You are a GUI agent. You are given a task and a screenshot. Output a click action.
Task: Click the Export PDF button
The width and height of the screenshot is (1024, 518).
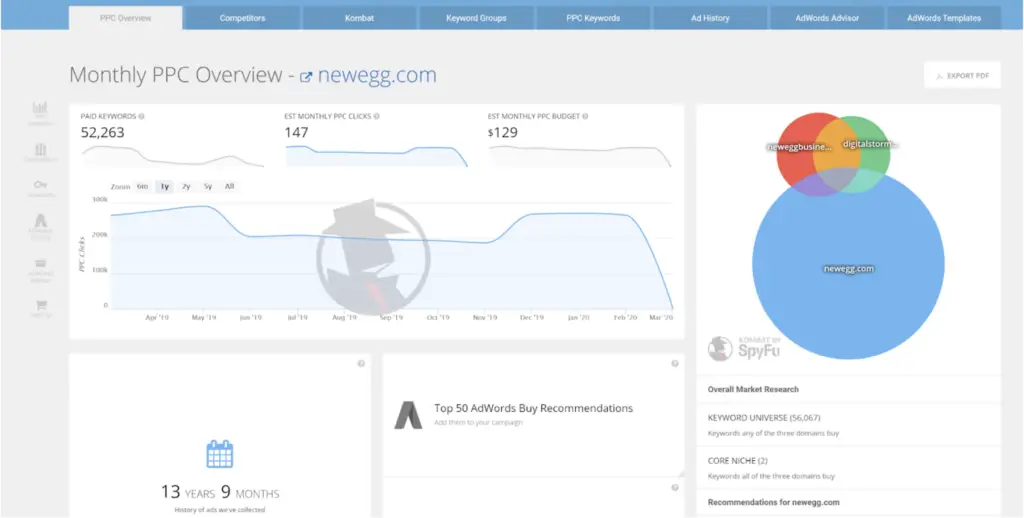(961, 76)
